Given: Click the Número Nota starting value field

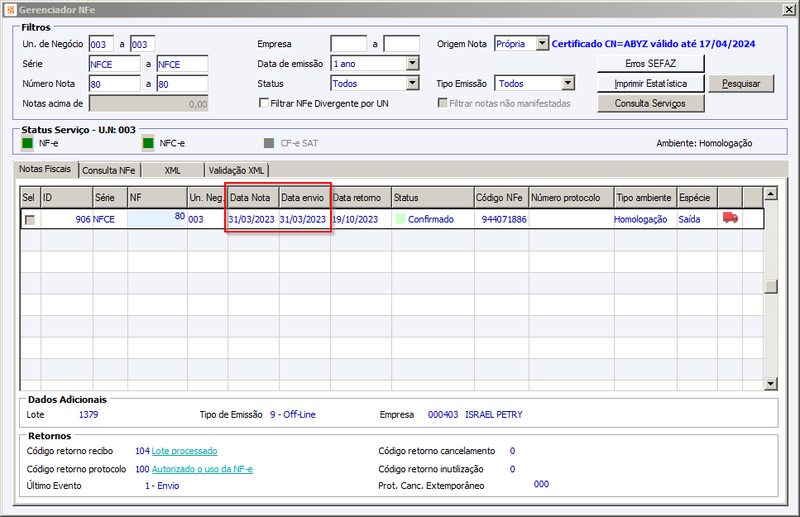Looking at the screenshot, I should pos(114,84).
